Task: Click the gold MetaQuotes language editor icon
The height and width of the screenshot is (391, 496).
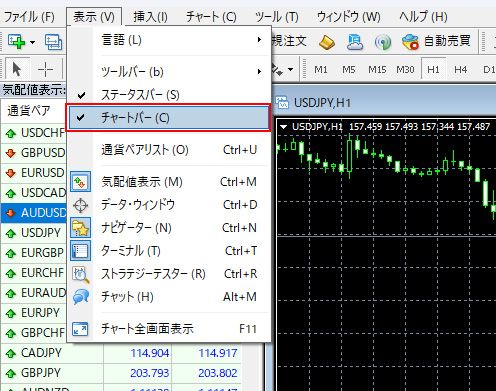Action: [327, 42]
